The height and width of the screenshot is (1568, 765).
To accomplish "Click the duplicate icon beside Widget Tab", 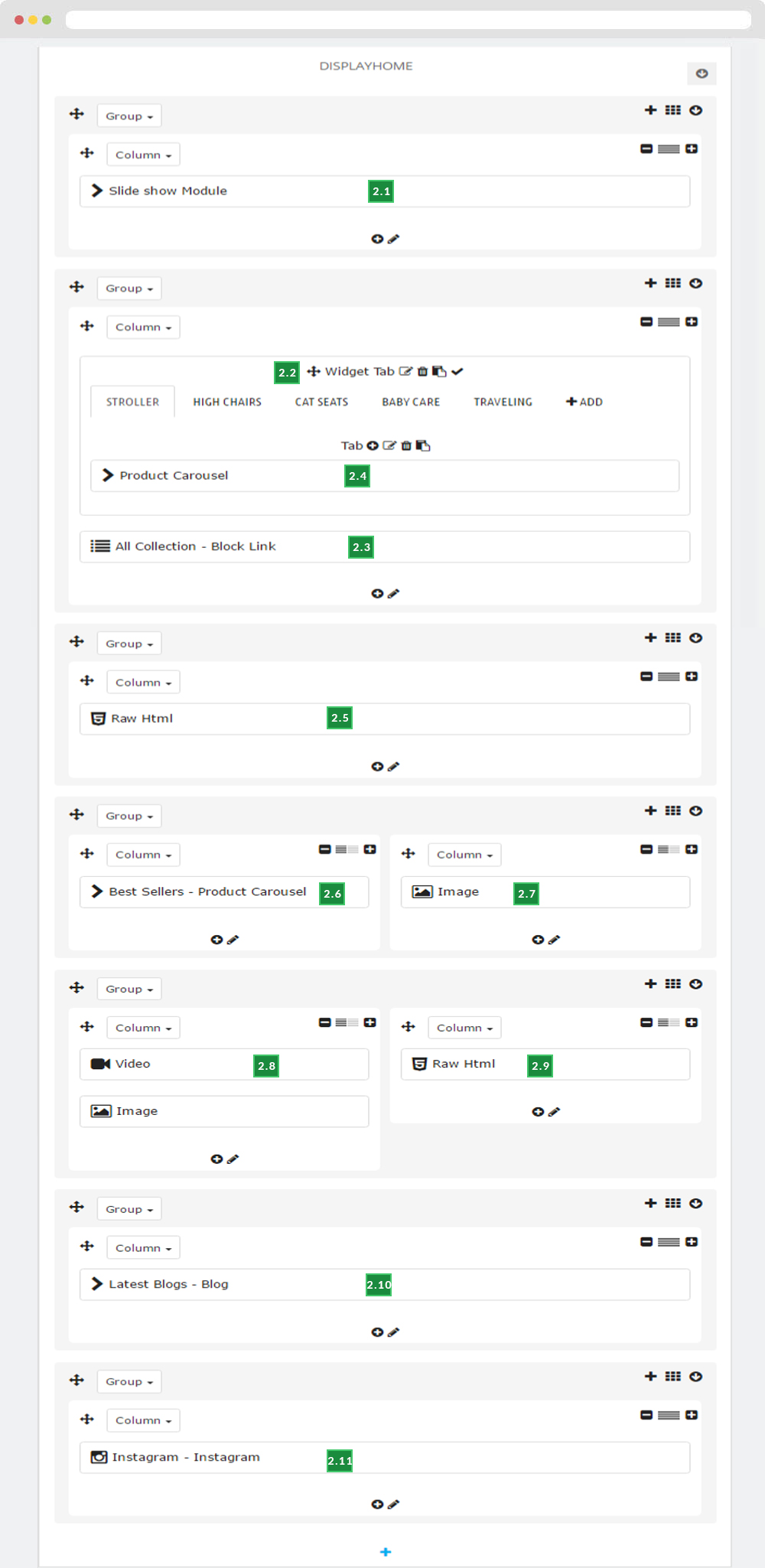I will pos(439,371).
